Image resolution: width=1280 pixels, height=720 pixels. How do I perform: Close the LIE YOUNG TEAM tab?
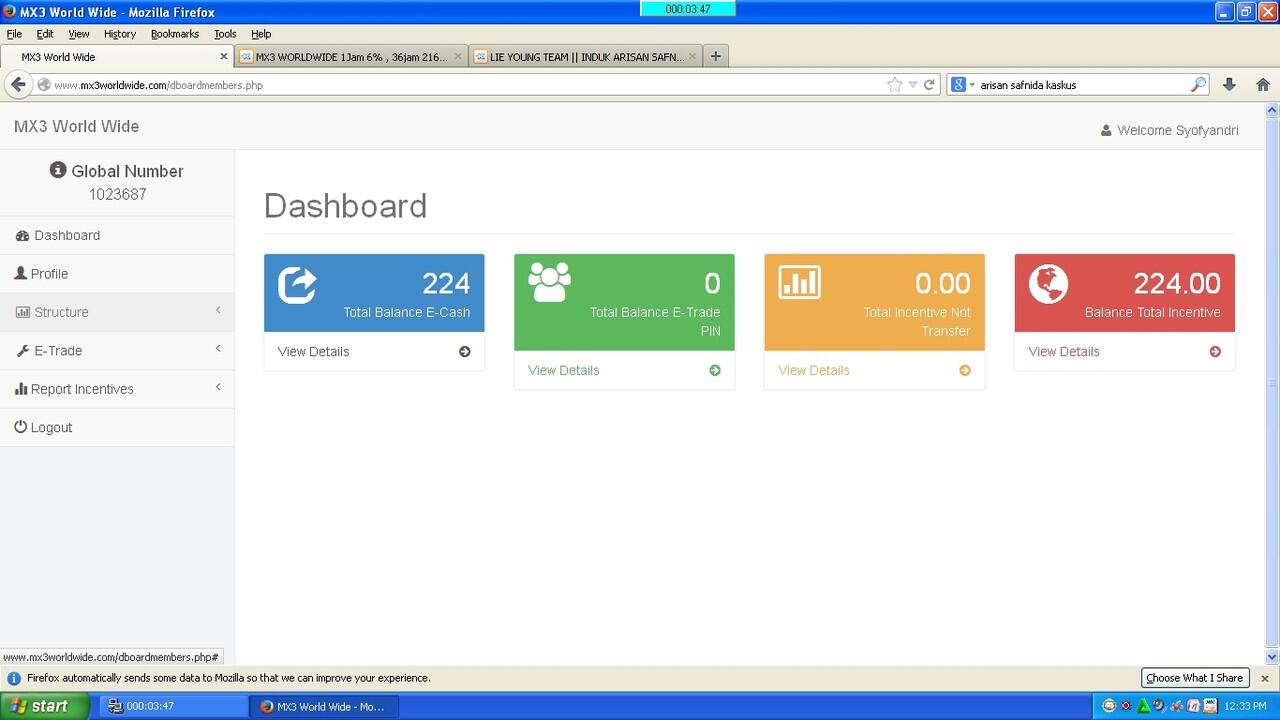pos(693,57)
